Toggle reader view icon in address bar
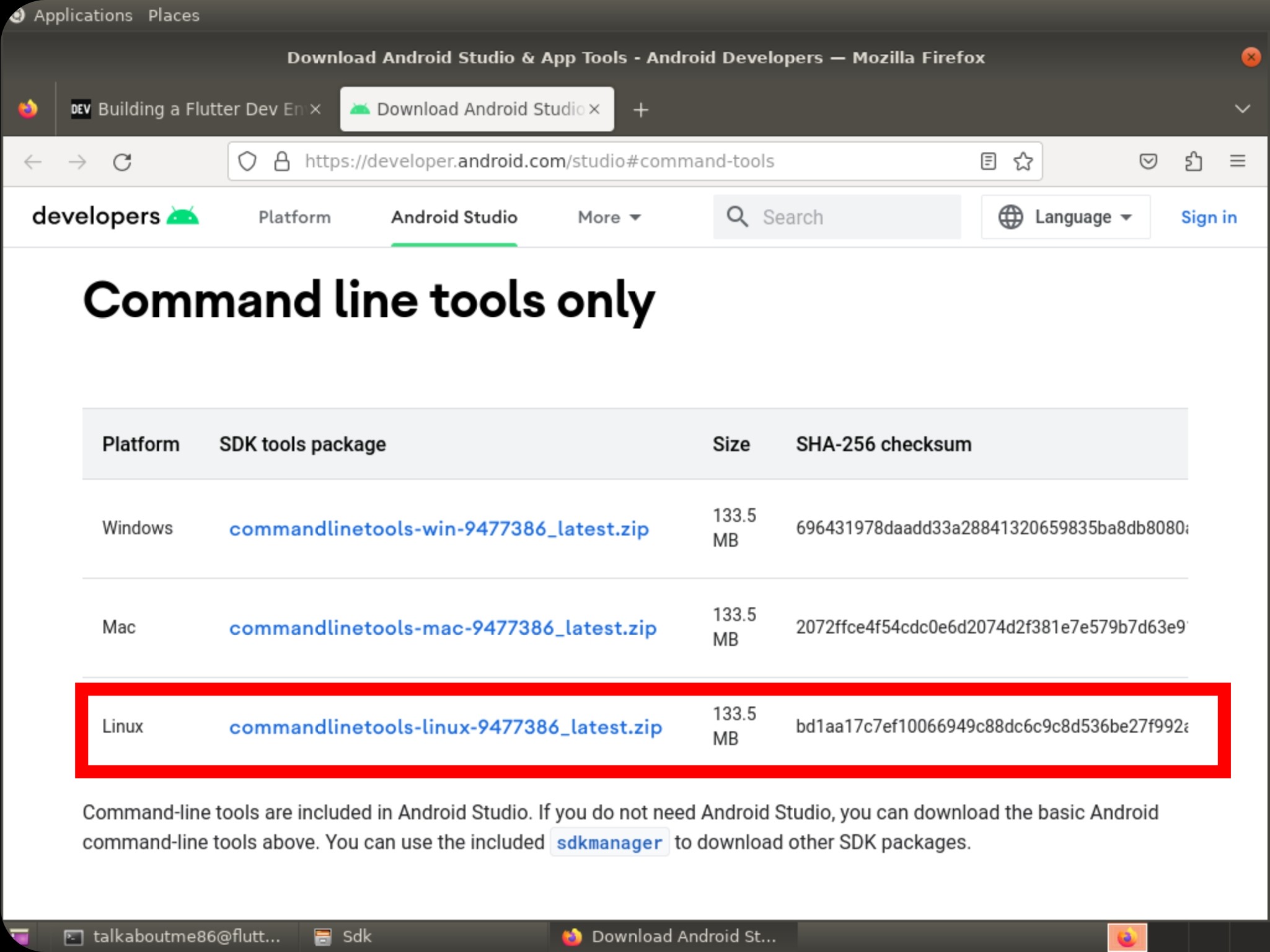1270x952 pixels. [x=988, y=162]
